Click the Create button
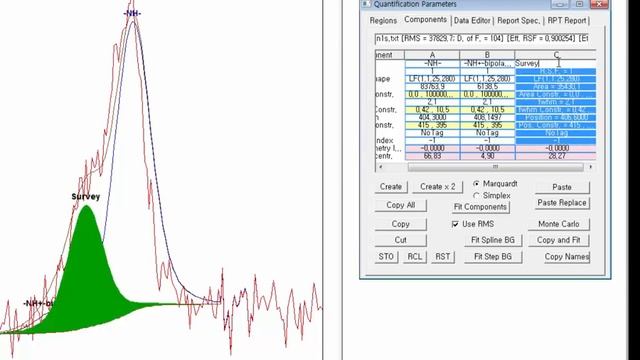 pyautogui.click(x=391, y=187)
